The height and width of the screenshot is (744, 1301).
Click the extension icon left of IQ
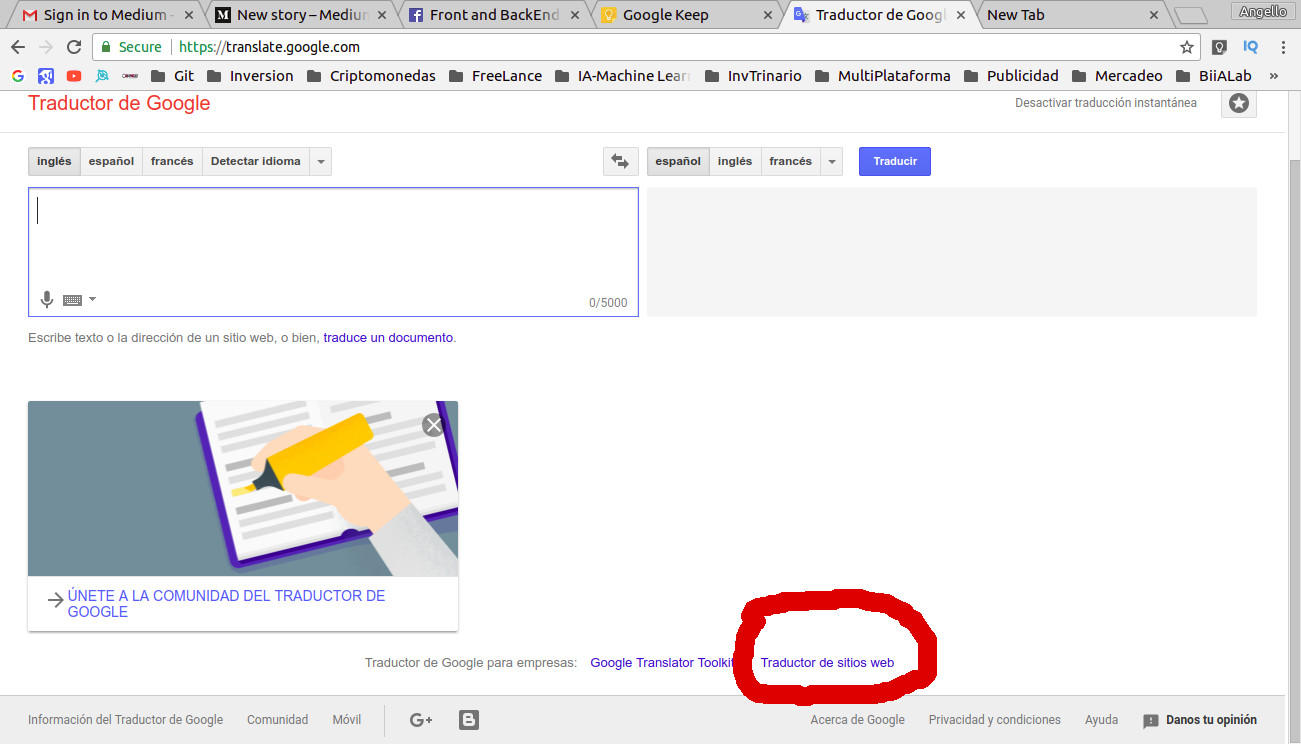point(1219,47)
